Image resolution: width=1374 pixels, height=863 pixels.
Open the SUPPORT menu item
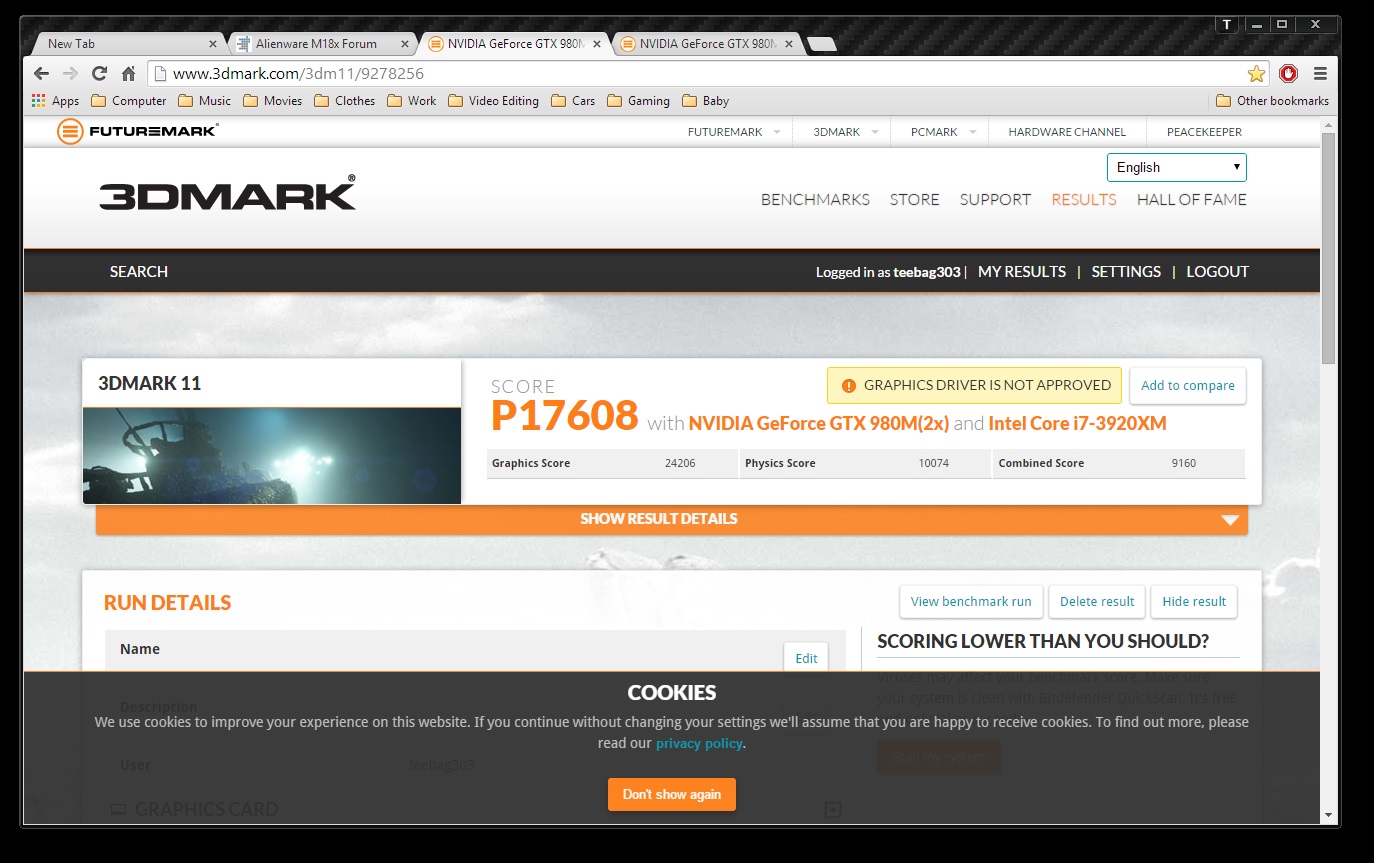coord(995,199)
